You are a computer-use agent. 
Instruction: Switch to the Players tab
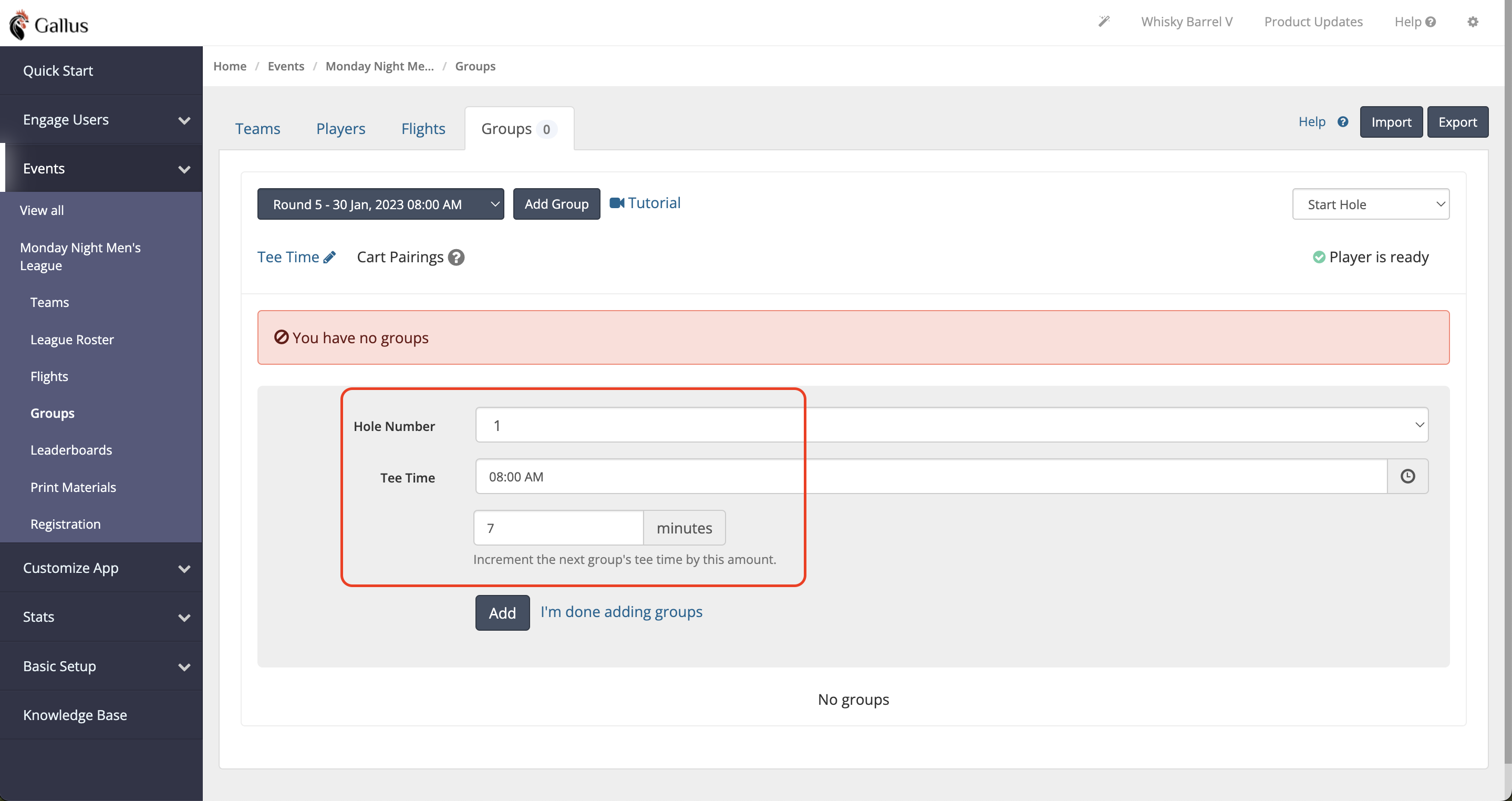pos(340,129)
